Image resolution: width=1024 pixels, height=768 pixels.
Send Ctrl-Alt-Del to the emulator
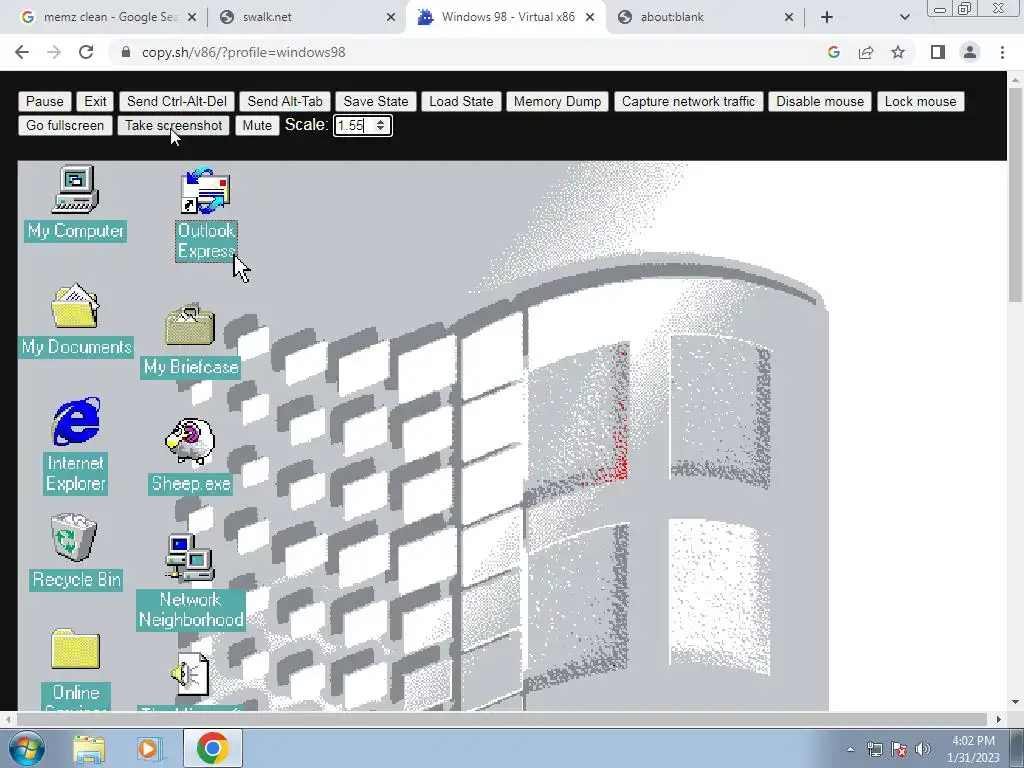(177, 101)
